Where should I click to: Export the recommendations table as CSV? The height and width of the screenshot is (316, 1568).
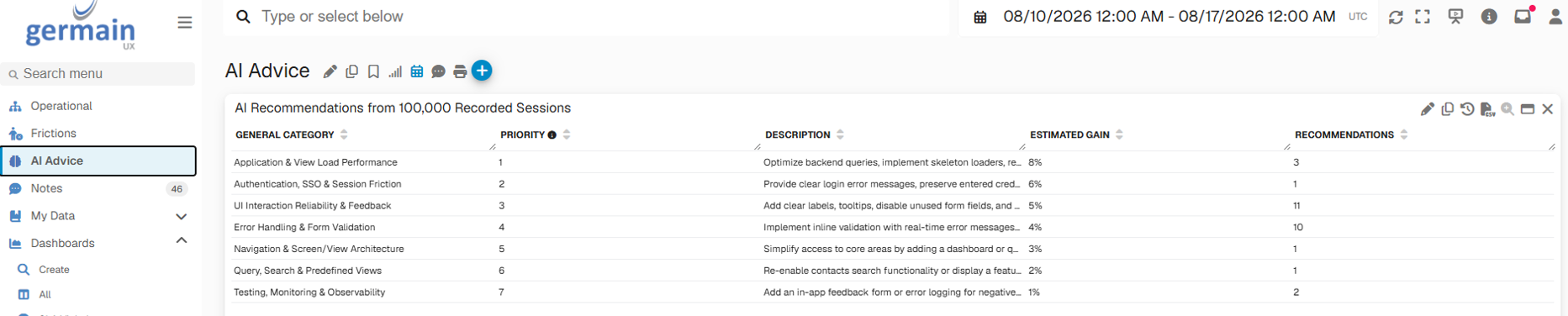(1487, 109)
